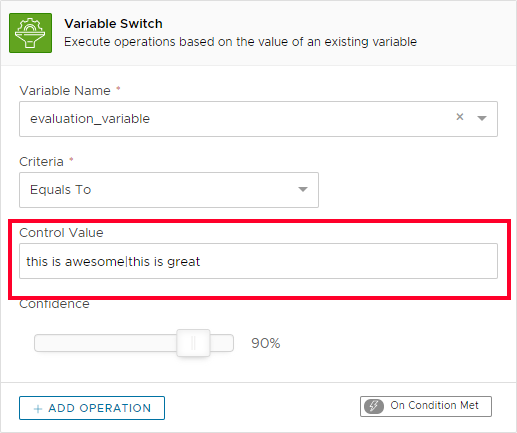The image size is (517, 433).
Task: Toggle the On Condition Met switch
Action: (x=426, y=406)
